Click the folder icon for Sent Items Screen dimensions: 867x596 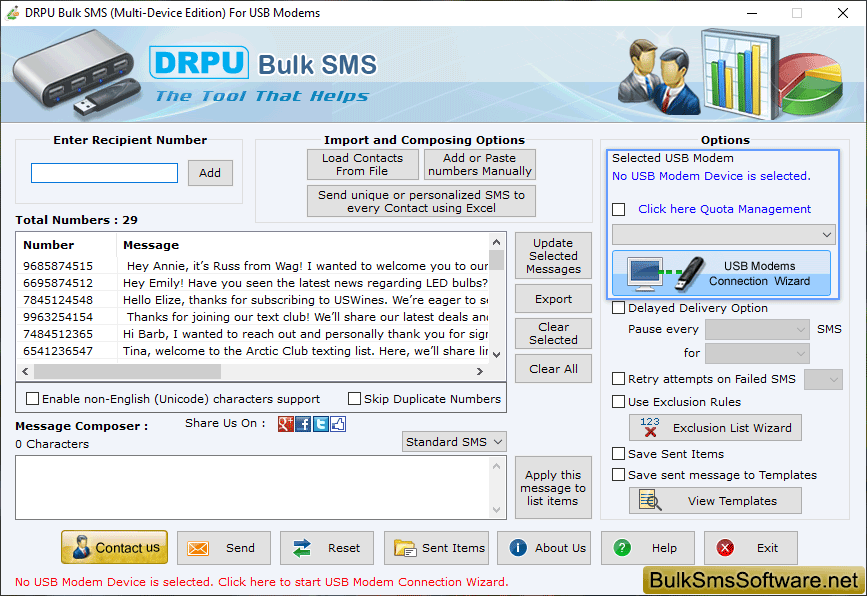(405, 548)
